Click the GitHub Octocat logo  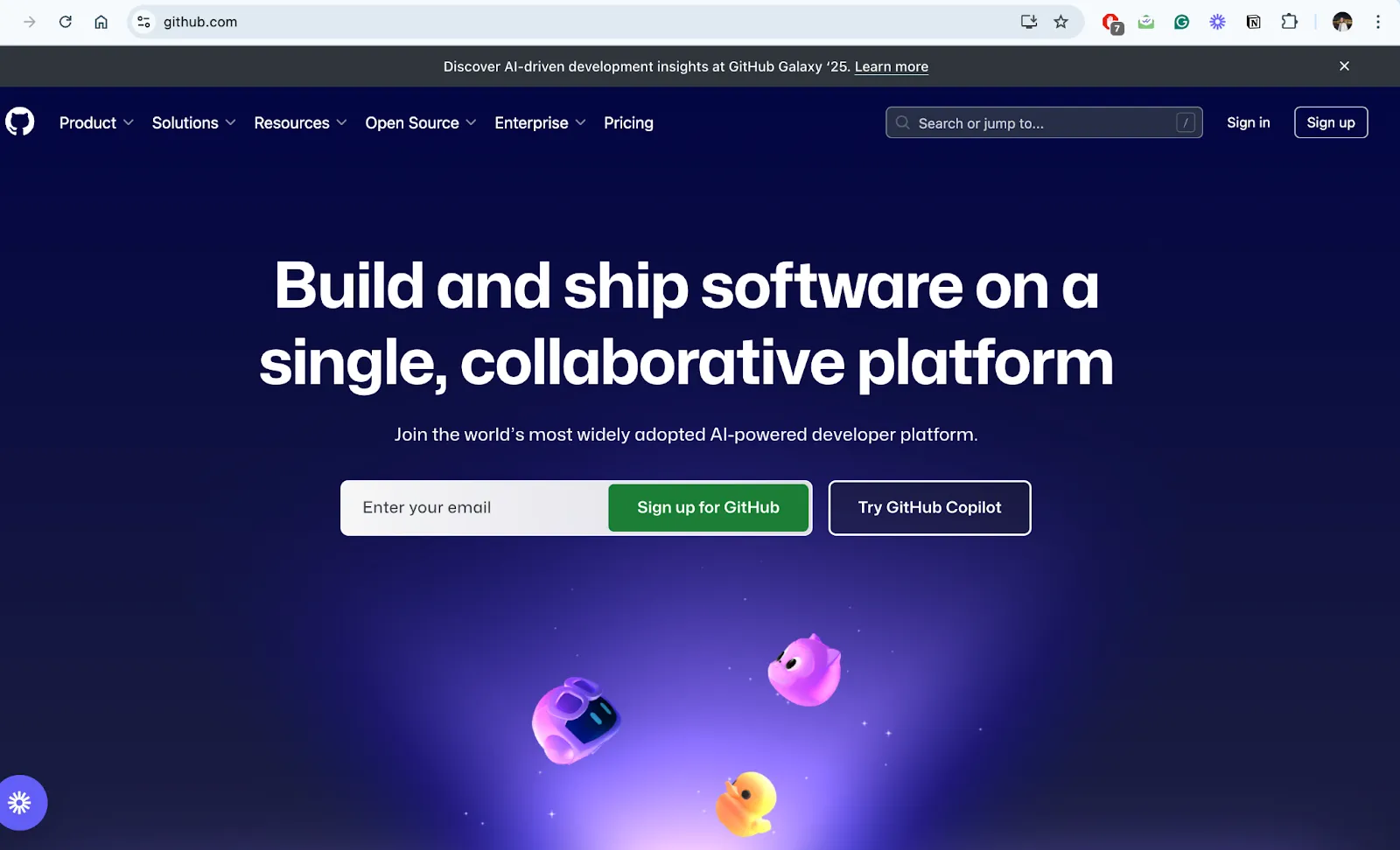(19, 122)
